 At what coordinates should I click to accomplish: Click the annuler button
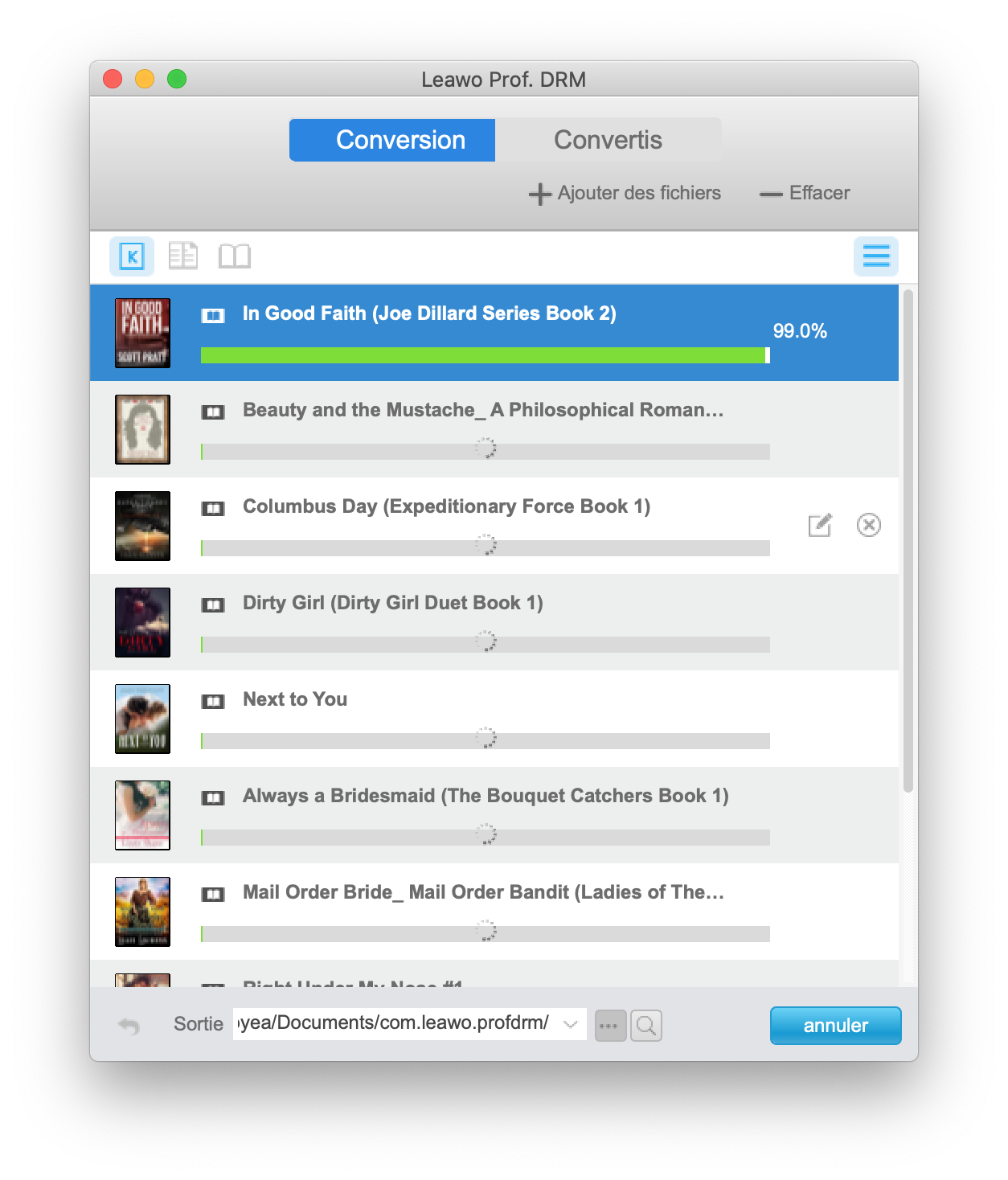tap(835, 1026)
